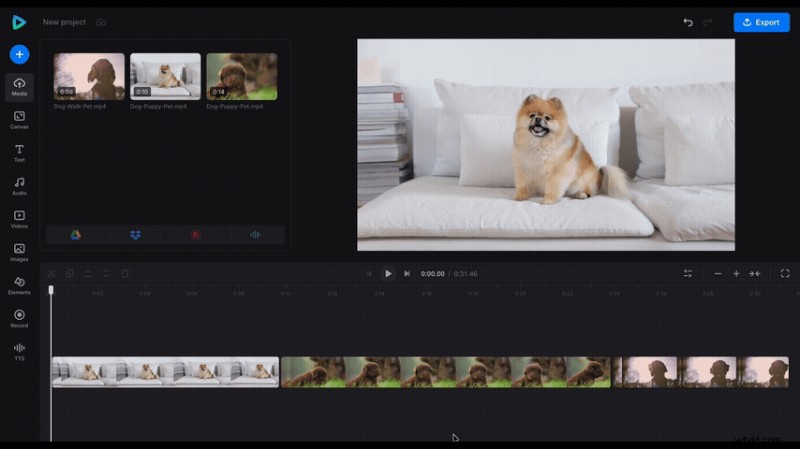Click the Flixier logo icon

point(19,22)
